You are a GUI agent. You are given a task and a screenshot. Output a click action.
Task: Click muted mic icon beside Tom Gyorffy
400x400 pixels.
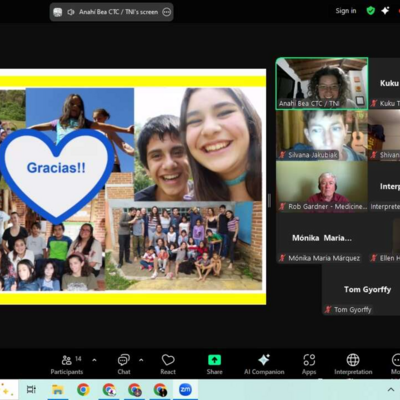(328, 310)
